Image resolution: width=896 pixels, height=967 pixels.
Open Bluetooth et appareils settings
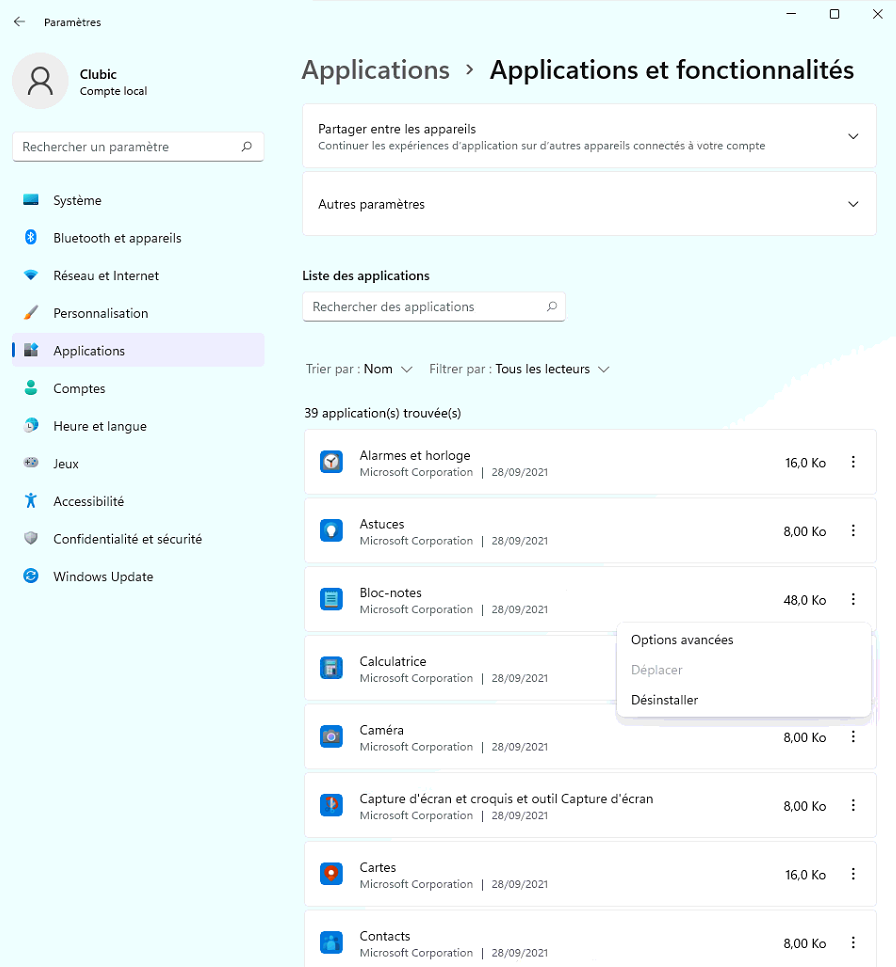click(x=117, y=238)
